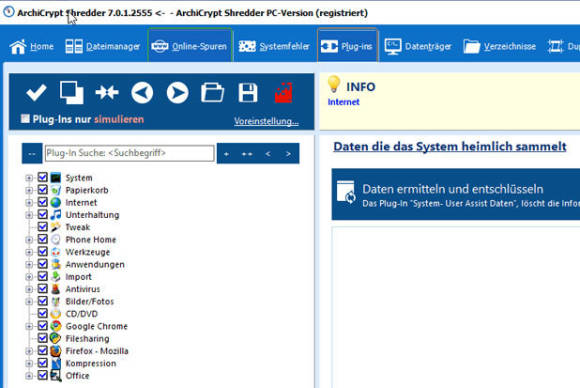580x388 pixels.
Task: Uncheck the Tweak checkbox
Action: tap(43, 227)
